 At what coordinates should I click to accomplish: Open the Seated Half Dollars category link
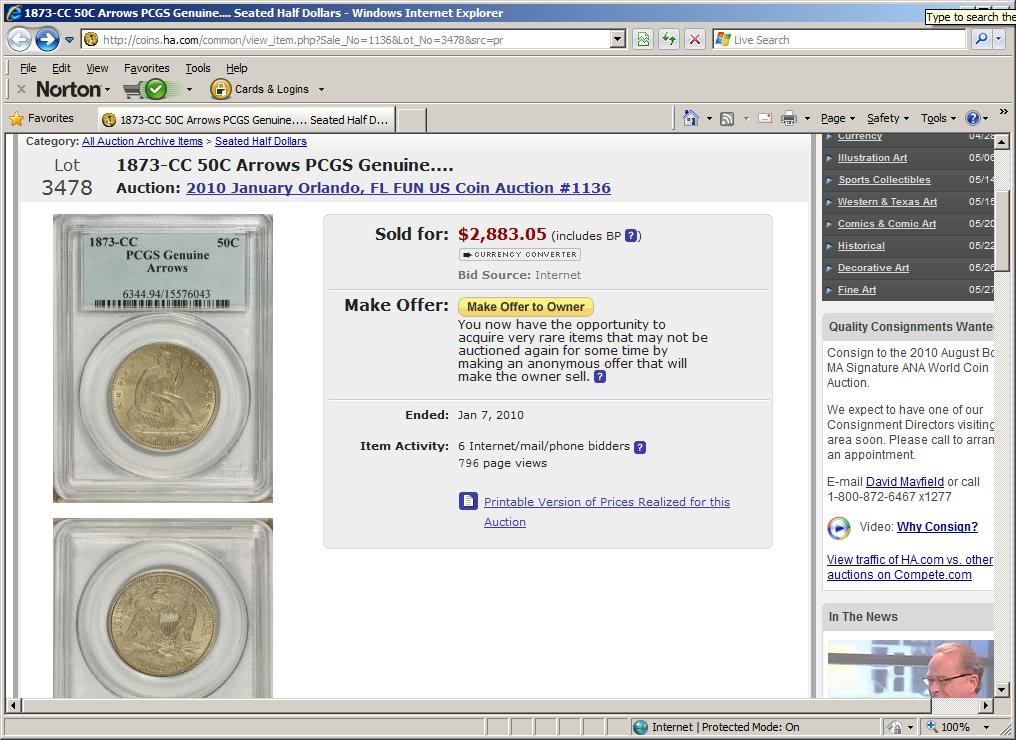click(x=260, y=141)
